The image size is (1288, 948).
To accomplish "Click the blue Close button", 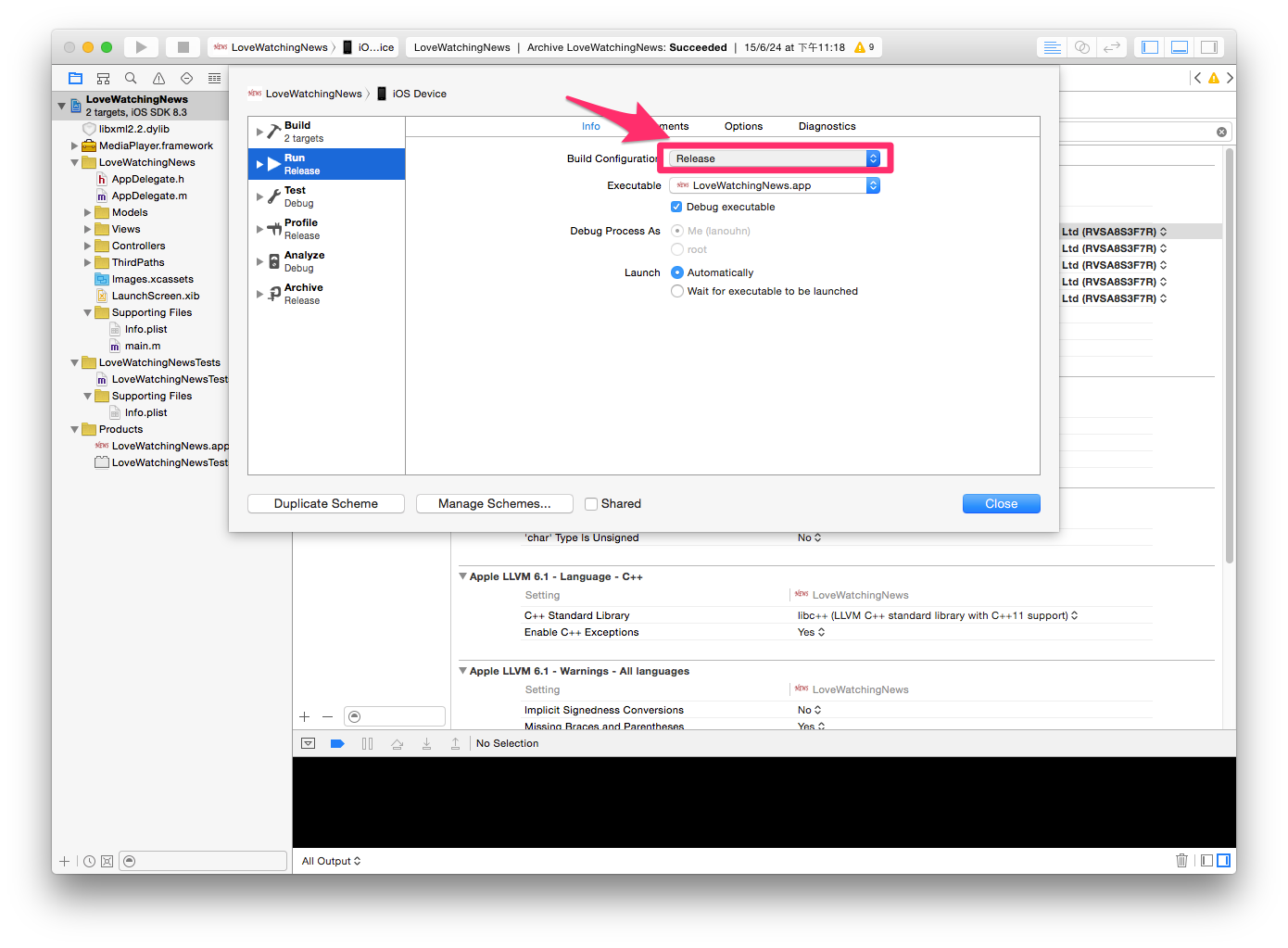I will point(1001,504).
